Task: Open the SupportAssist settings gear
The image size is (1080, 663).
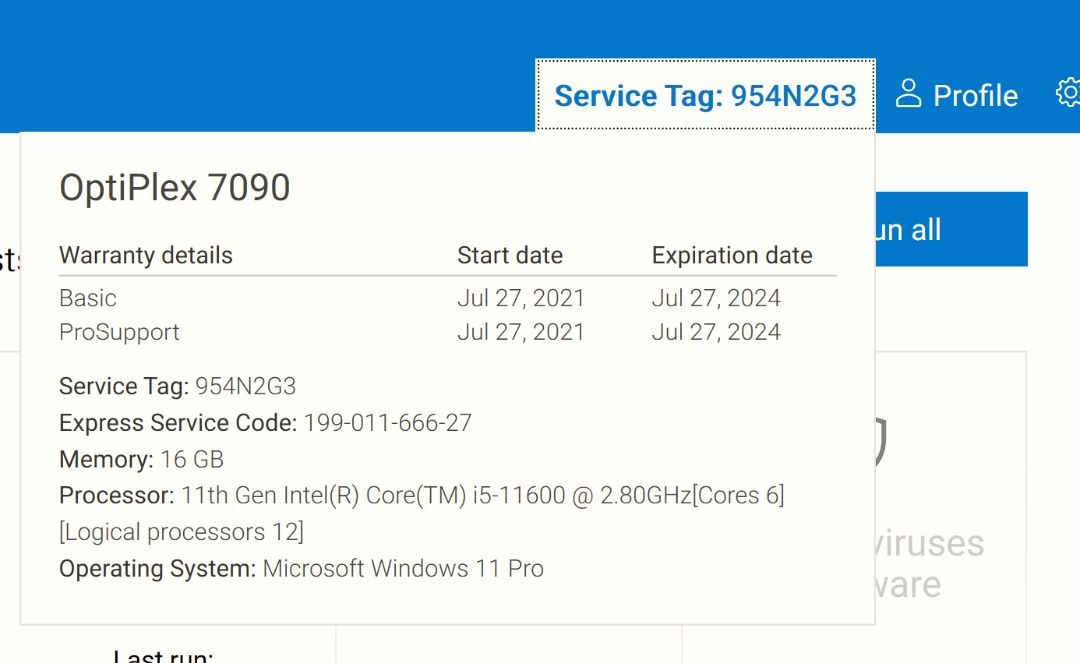Action: (x=1068, y=92)
